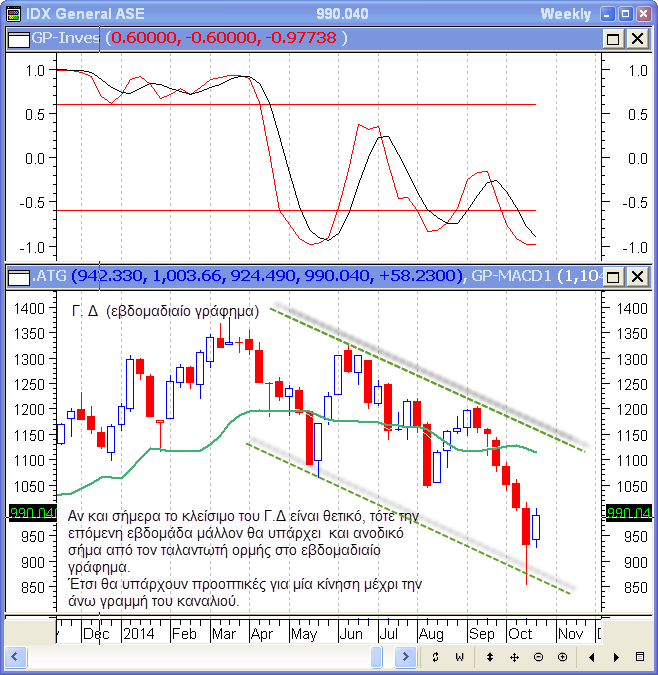Click the Weekly label in title bar
The height and width of the screenshot is (675, 658).
pos(566,13)
